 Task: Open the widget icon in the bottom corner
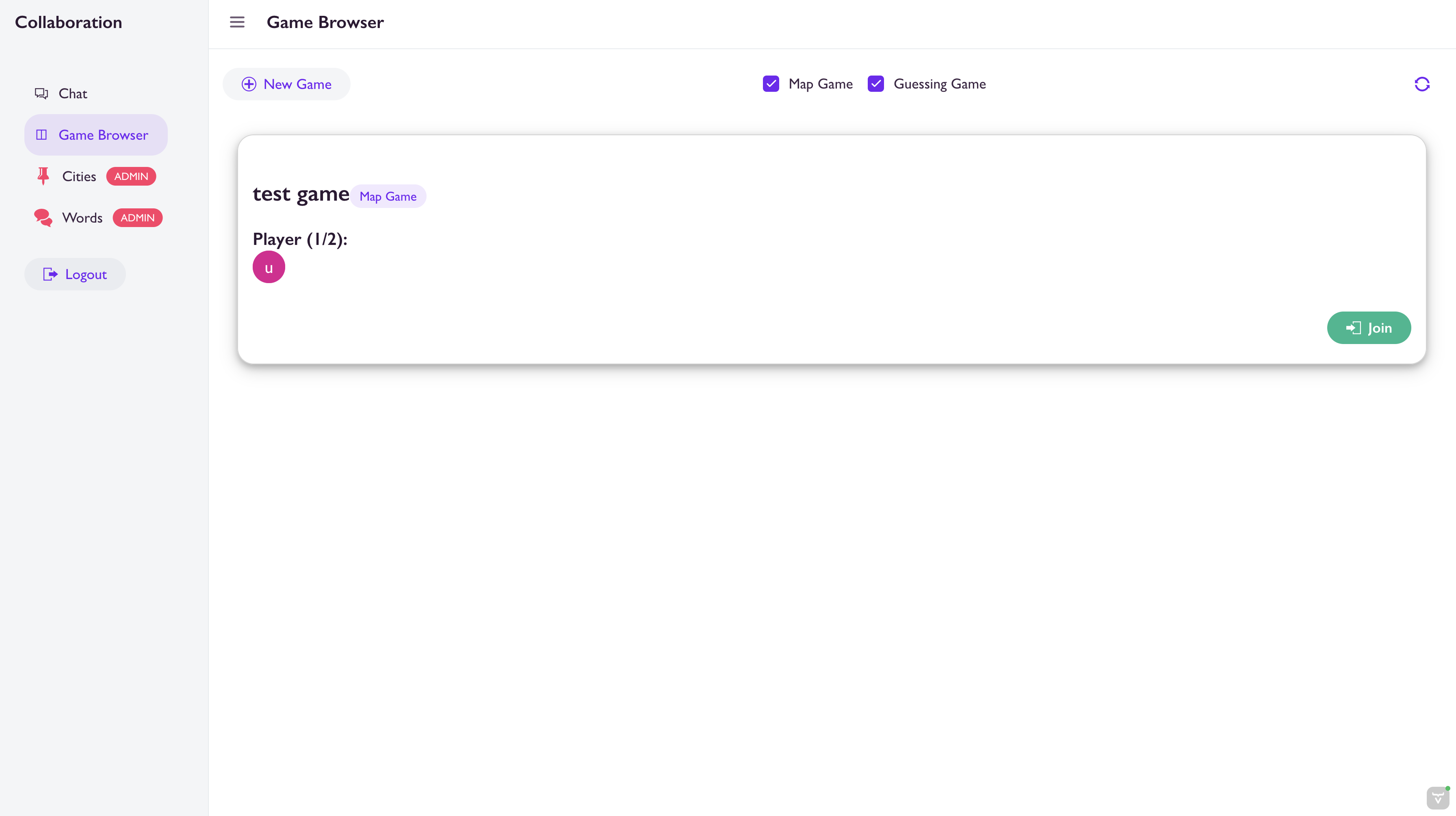click(x=1438, y=798)
